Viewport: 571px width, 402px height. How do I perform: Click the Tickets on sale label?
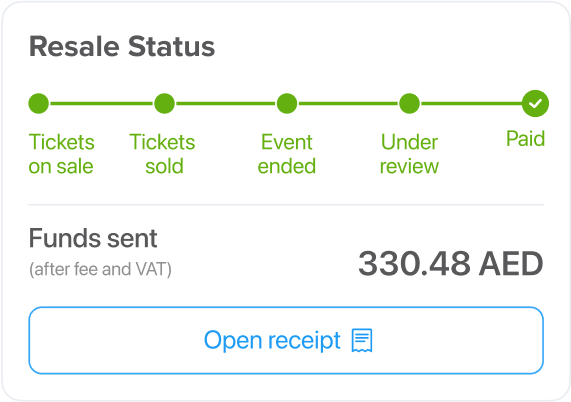click(x=62, y=154)
